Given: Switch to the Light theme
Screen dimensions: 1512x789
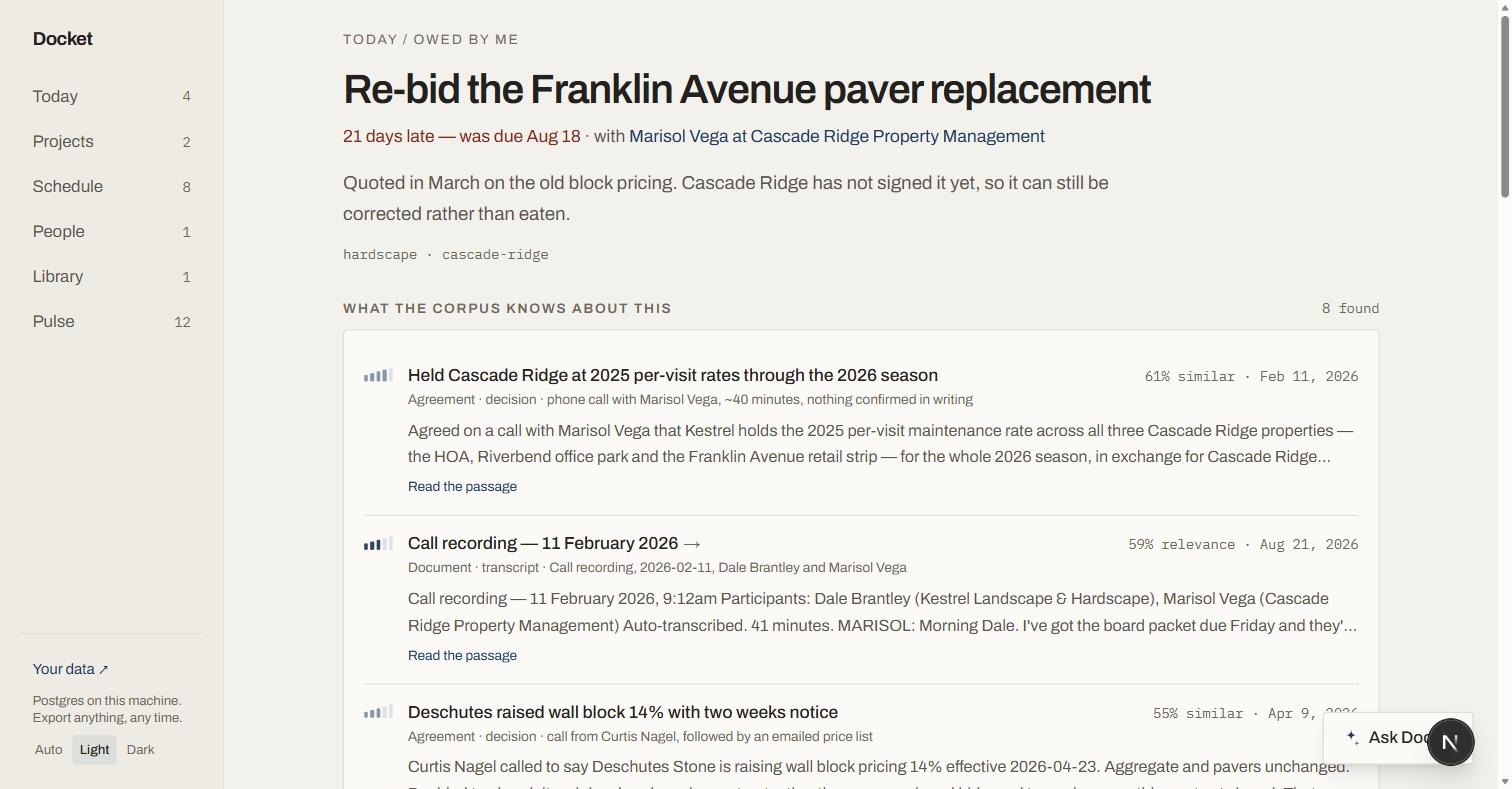Looking at the screenshot, I should (94, 750).
